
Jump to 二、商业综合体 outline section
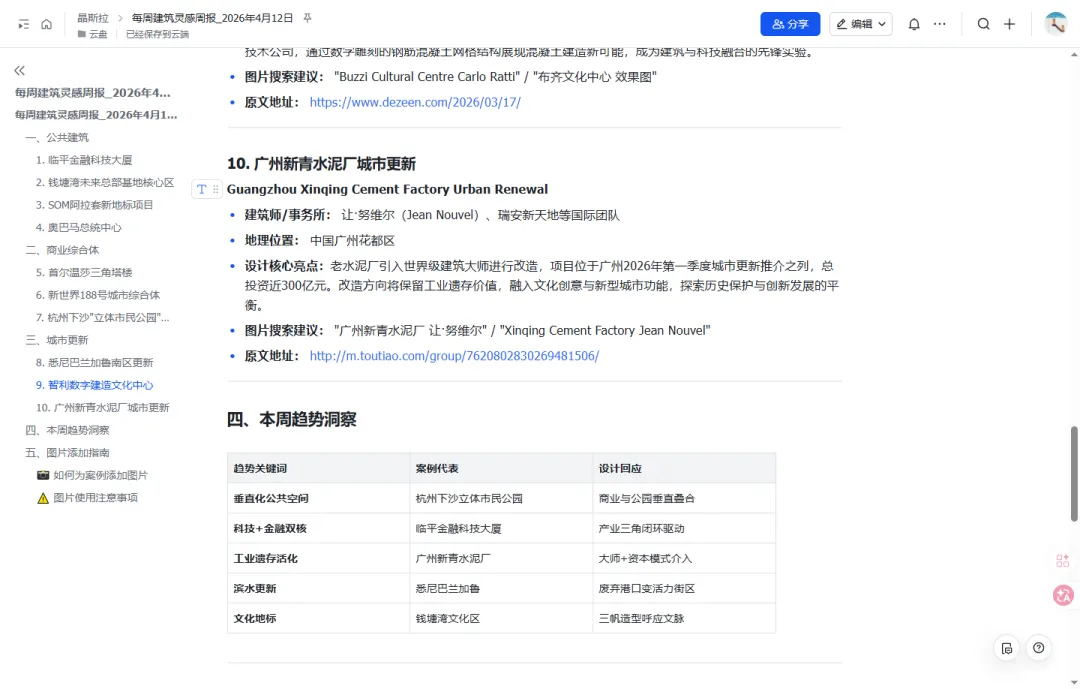tap(62, 250)
